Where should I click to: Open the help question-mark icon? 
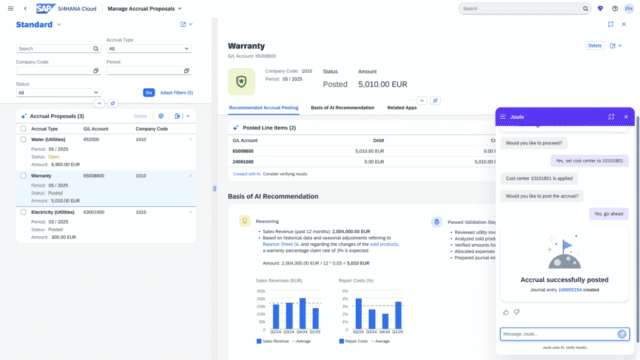click(615, 9)
